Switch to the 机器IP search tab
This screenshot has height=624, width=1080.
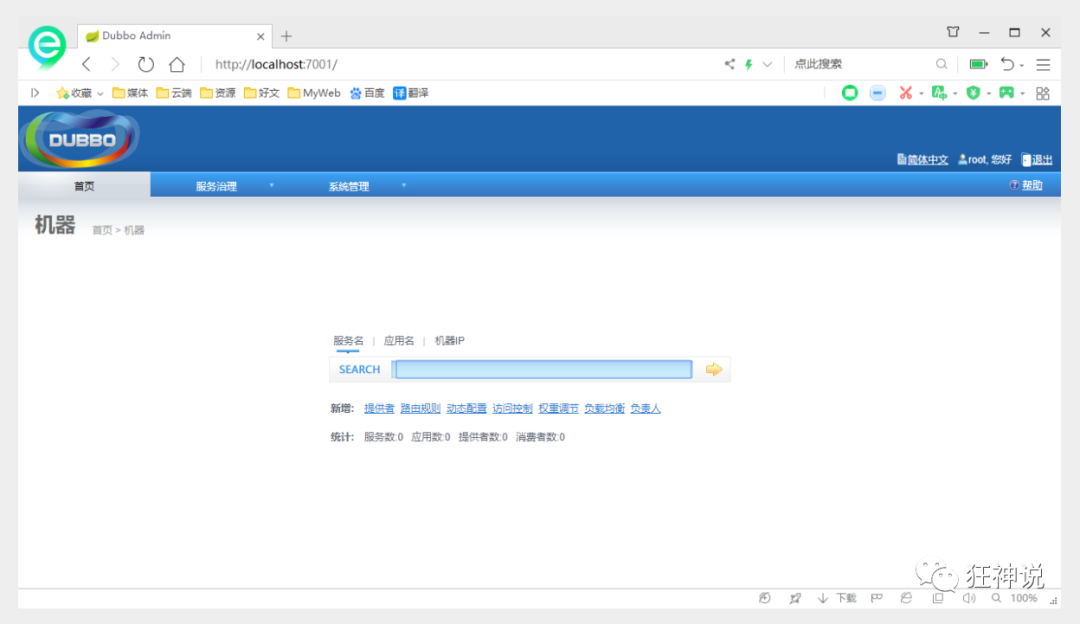pos(449,340)
